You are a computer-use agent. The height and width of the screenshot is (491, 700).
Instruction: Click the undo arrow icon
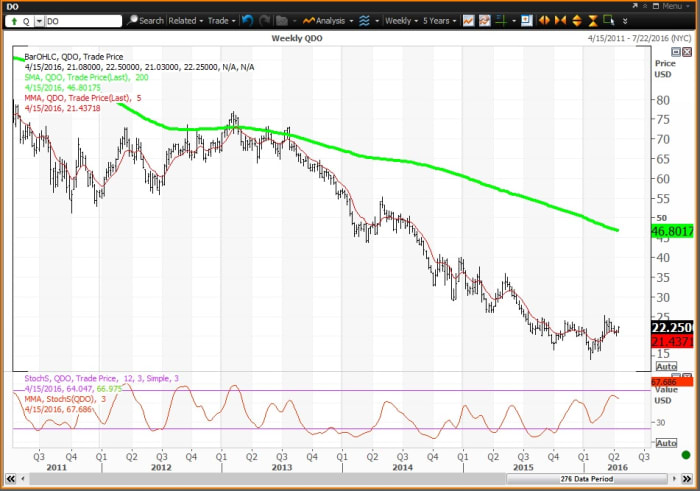pyautogui.click(x=246, y=20)
